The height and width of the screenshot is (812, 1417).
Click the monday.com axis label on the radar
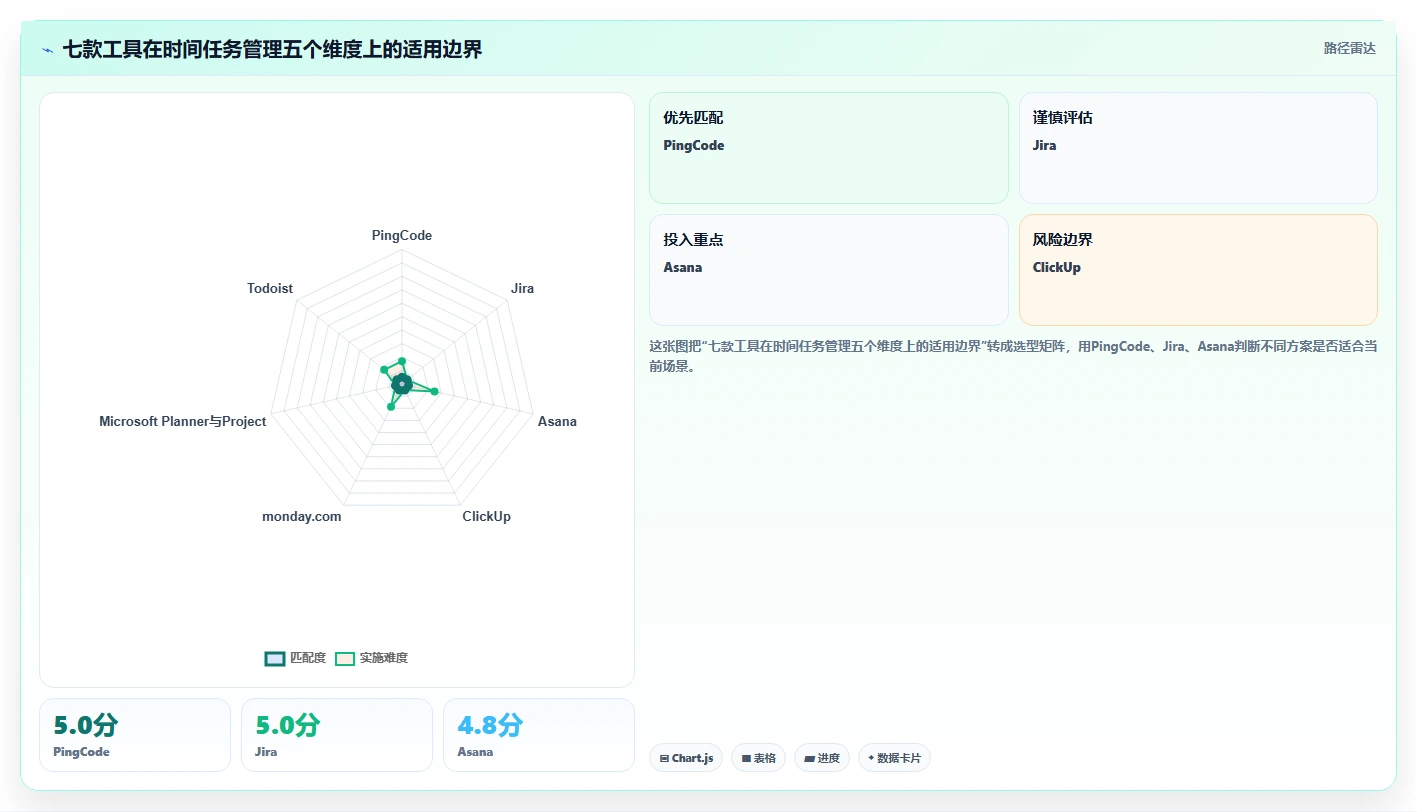pyautogui.click(x=302, y=516)
